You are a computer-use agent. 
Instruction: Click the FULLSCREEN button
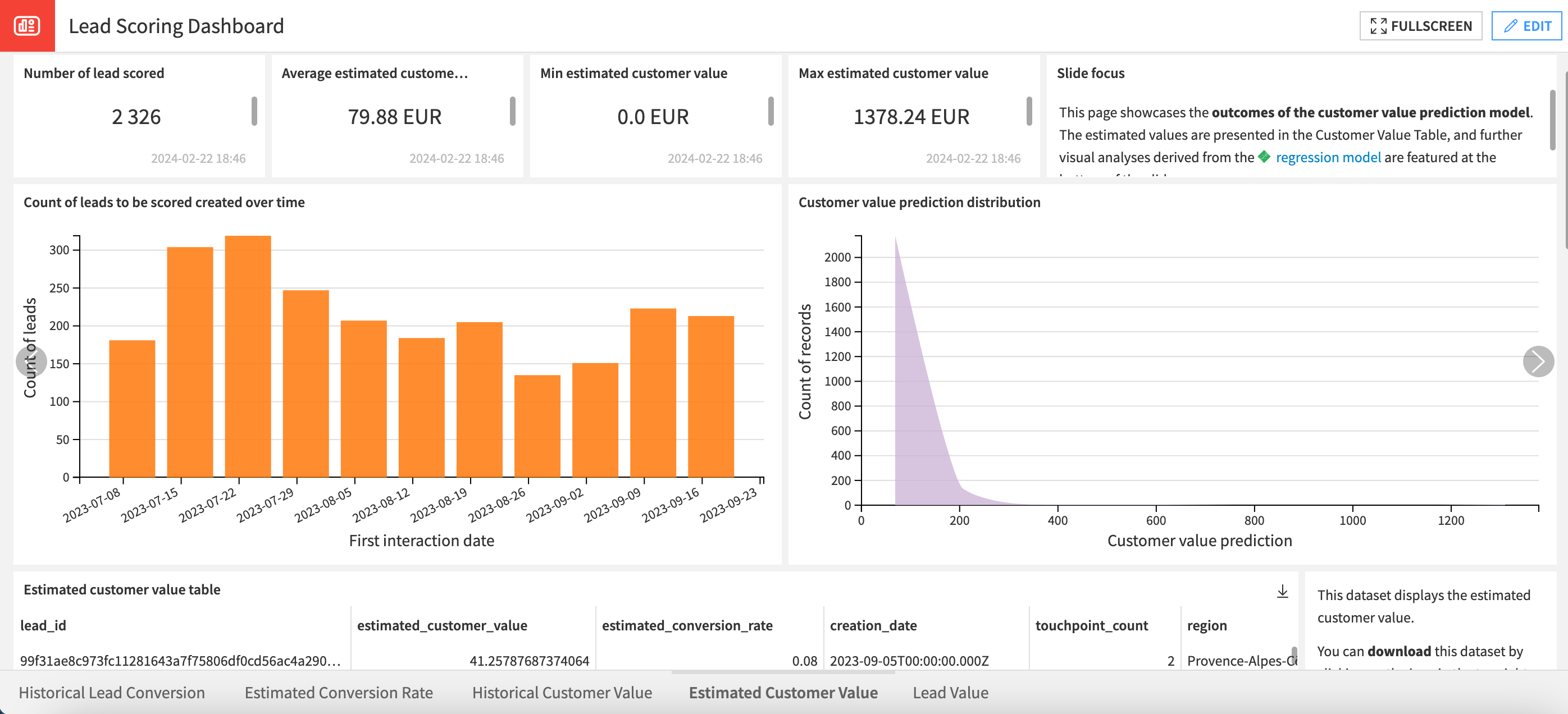1421,26
